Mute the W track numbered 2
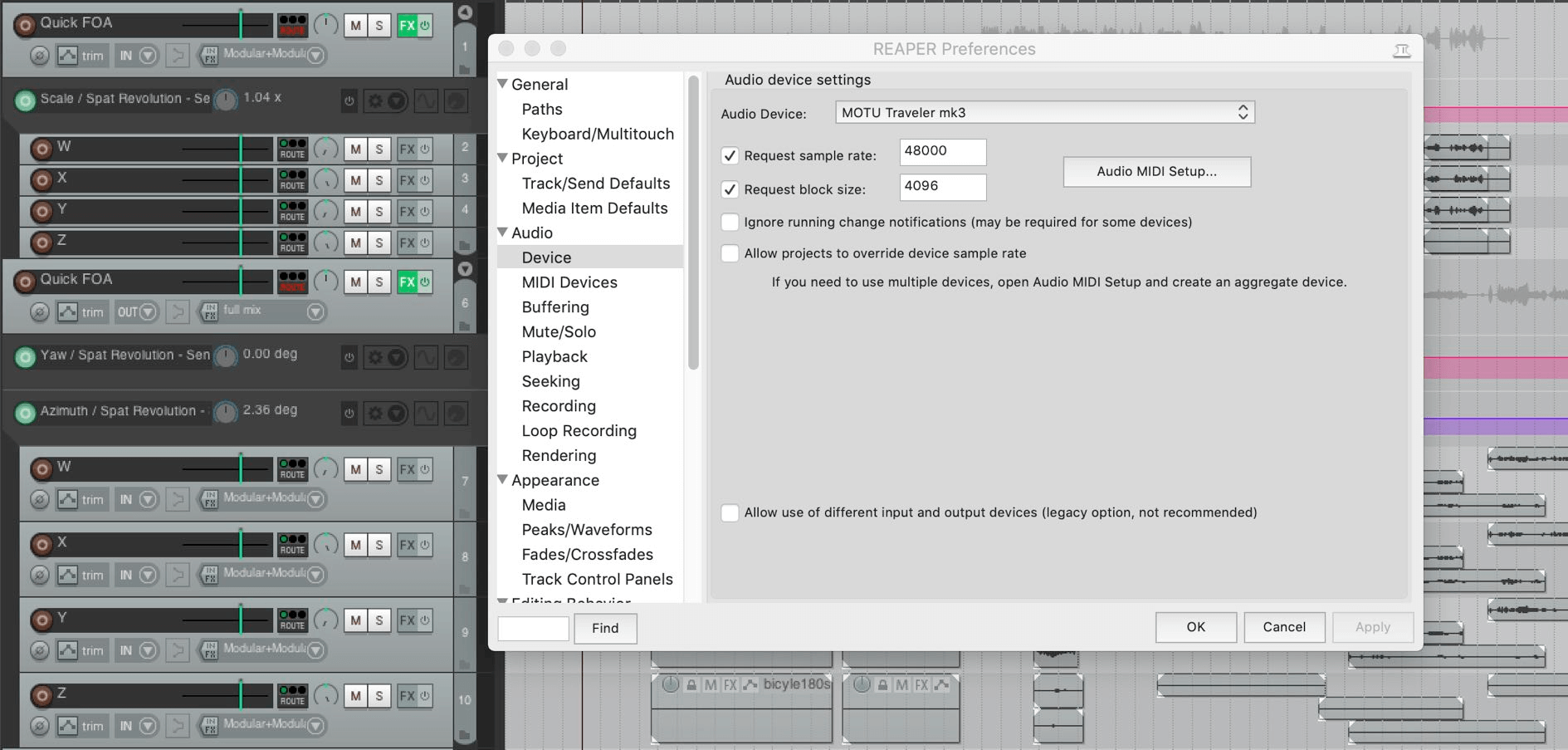This screenshot has height=750, width=1568. [355, 150]
